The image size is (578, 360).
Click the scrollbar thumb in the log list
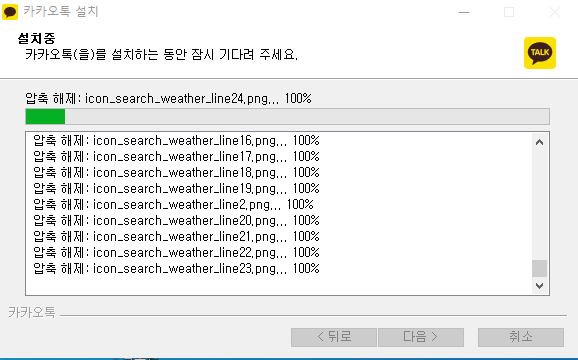pyautogui.click(x=539, y=268)
